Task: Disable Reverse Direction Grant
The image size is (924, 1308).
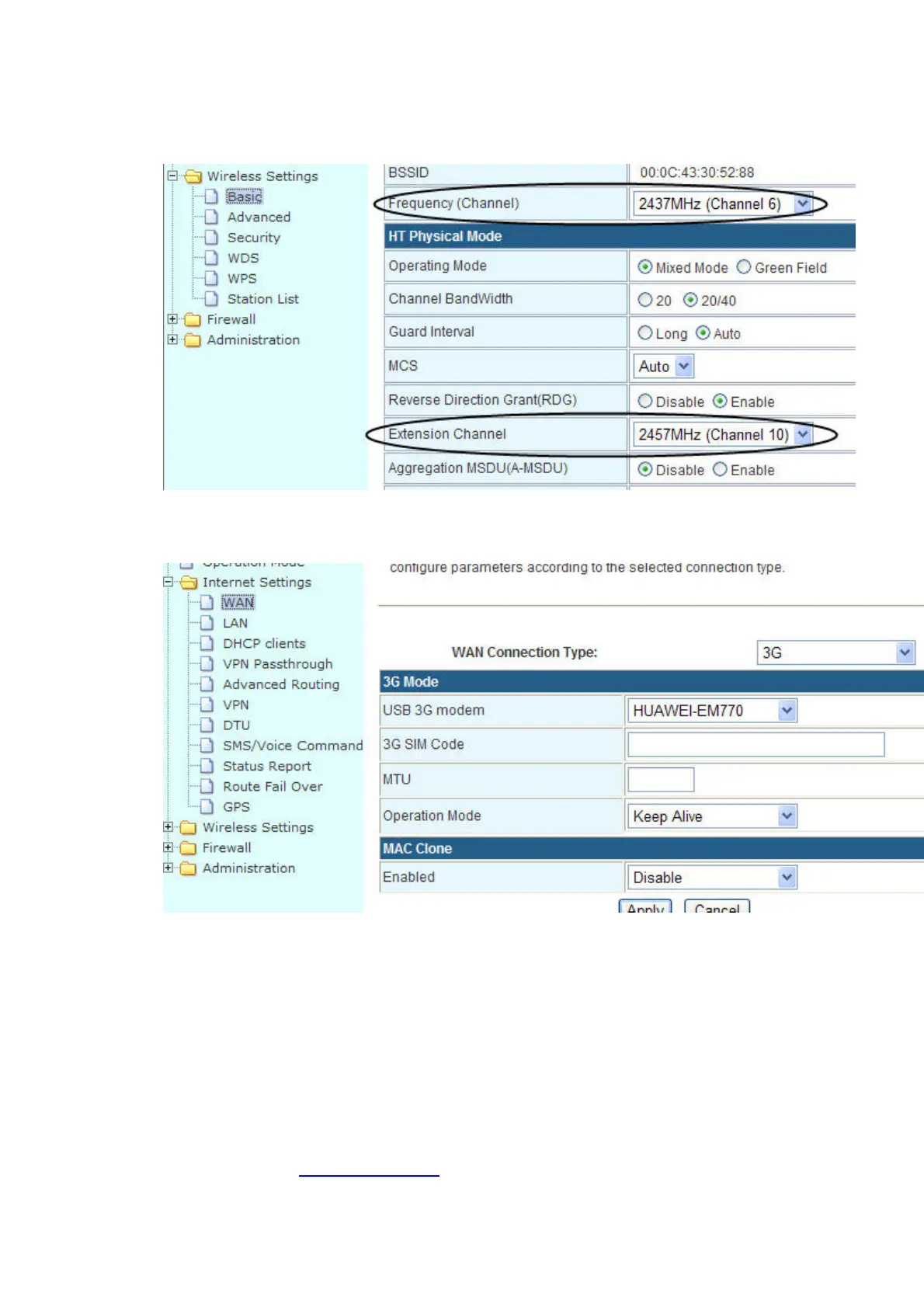Action: coord(644,402)
